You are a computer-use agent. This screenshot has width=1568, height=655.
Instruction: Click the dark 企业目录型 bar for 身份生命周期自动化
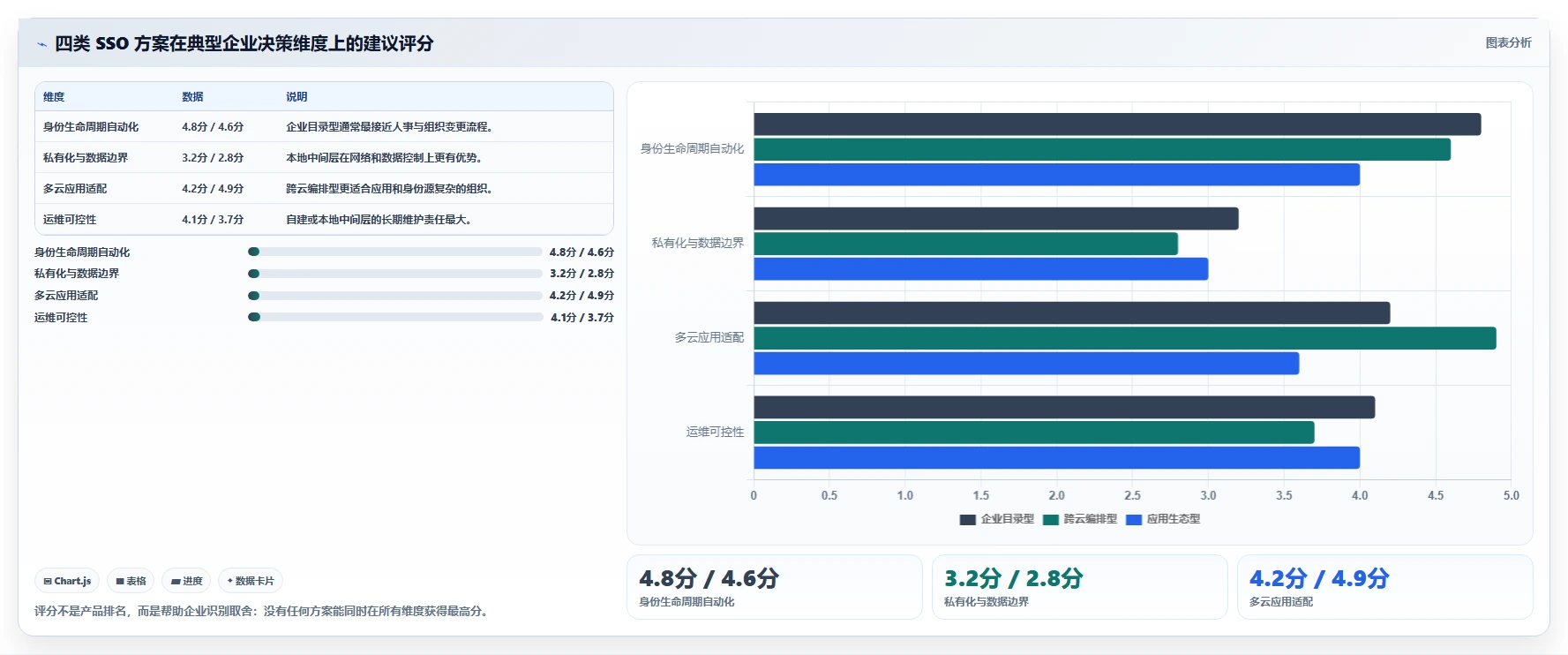pos(1117,124)
